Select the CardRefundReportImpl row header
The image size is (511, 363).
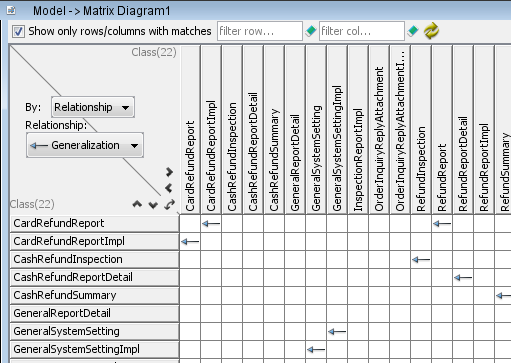click(x=95, y=241)
